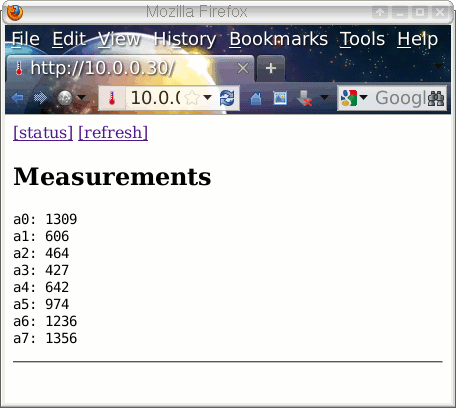
Task: Click the Firefox logo in title bar
Action: coord(15,13)
